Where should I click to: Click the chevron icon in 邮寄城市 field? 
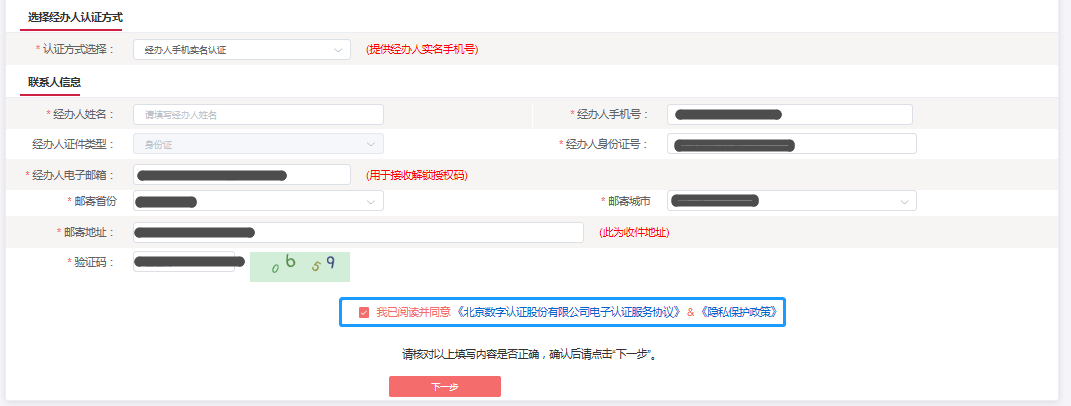(x=904, y=202)
